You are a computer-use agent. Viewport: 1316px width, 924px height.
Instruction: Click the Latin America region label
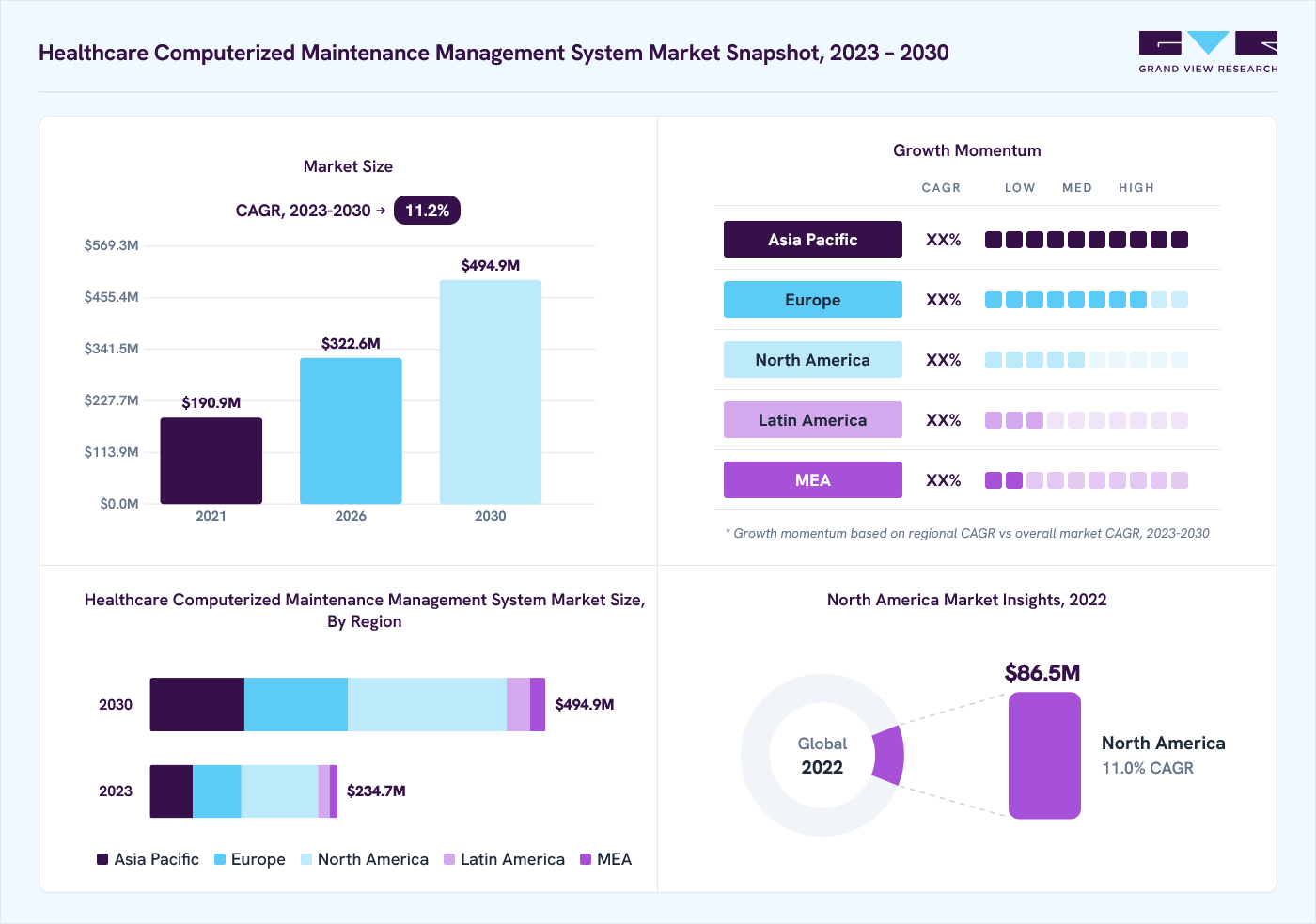(813, 420)
